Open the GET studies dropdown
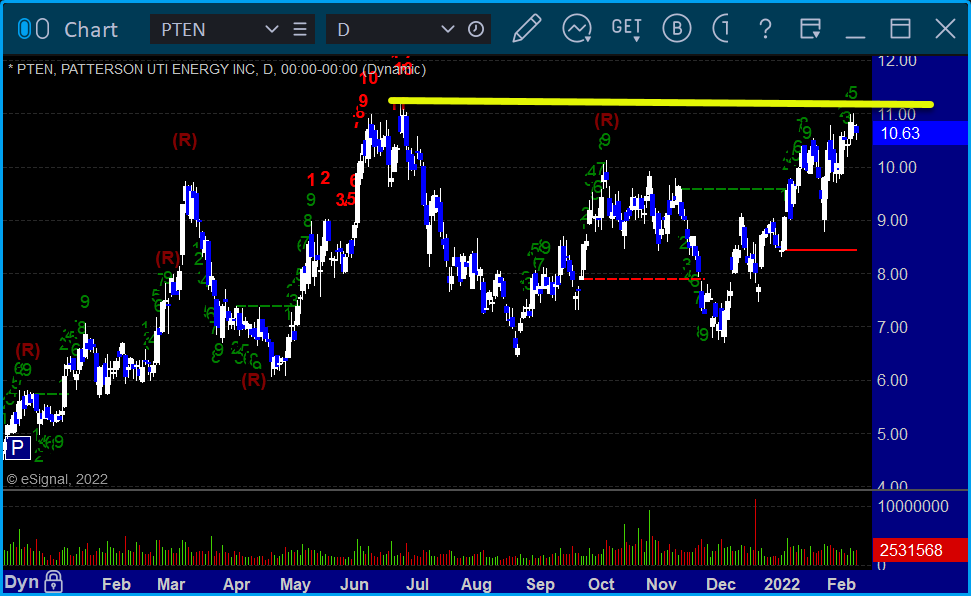 [627, 29]
